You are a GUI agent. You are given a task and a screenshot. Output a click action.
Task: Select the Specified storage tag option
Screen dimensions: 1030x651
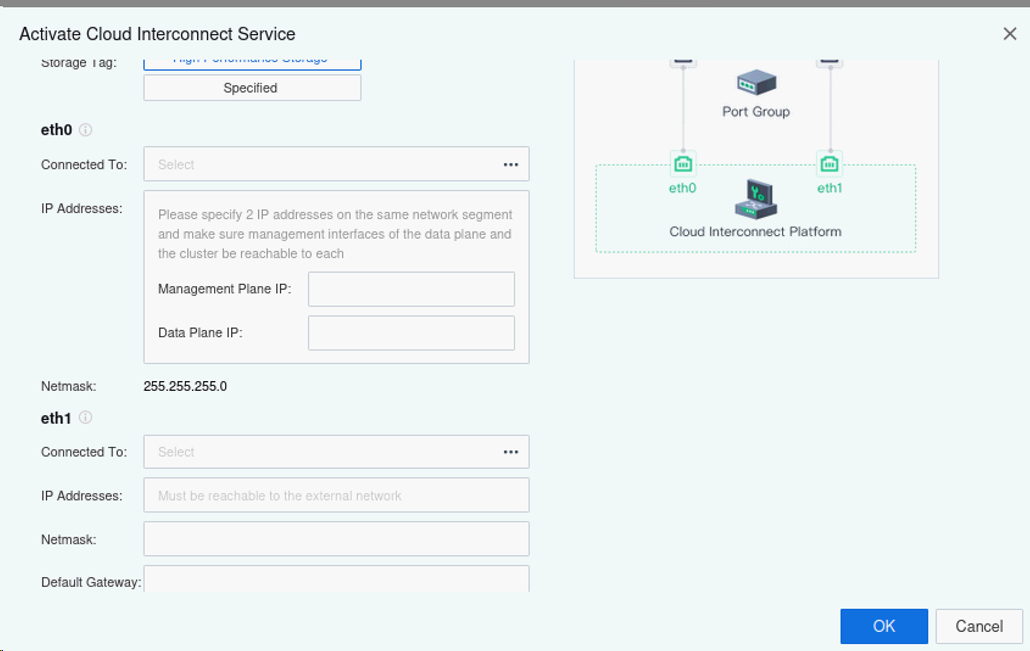[252, 87]
